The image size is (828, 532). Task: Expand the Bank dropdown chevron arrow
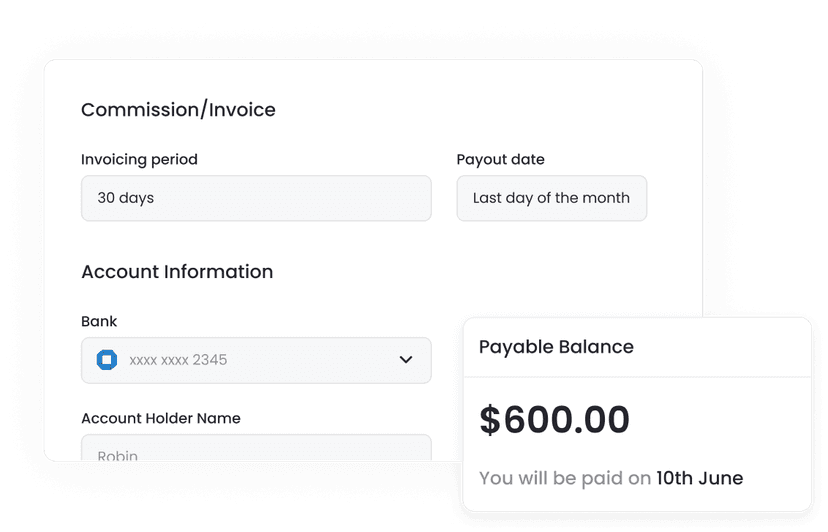(x=406, y=360)
